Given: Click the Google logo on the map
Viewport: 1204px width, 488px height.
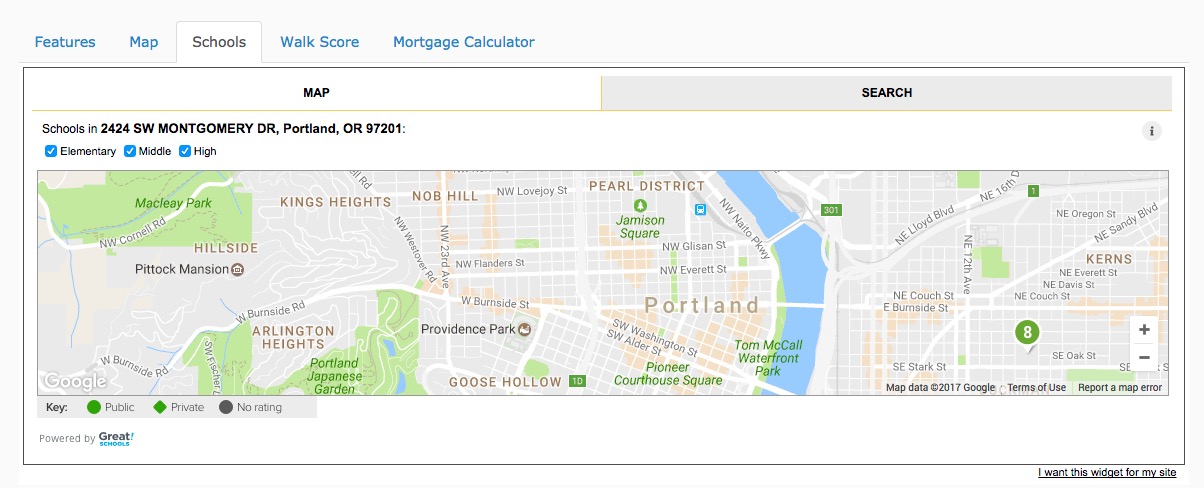Looking at the screenshot, I should click(74, 381).
